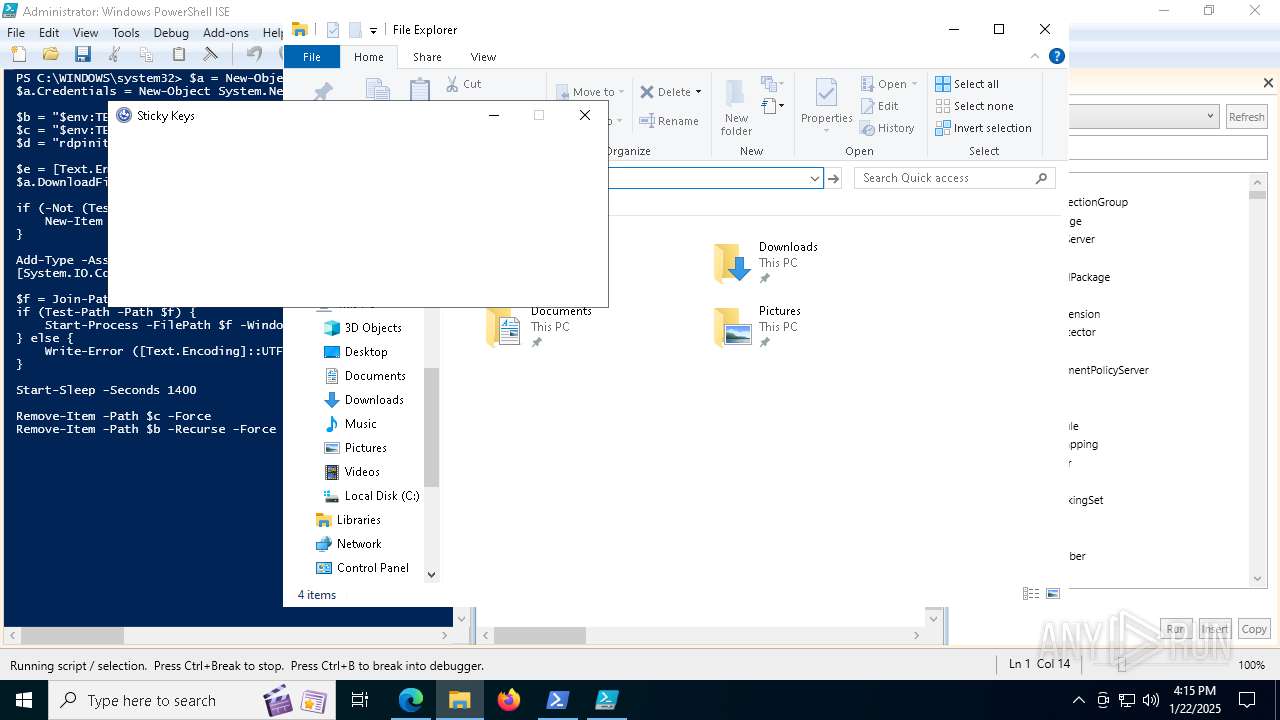Switch Explorer to large icons view

click(1053, 594)
